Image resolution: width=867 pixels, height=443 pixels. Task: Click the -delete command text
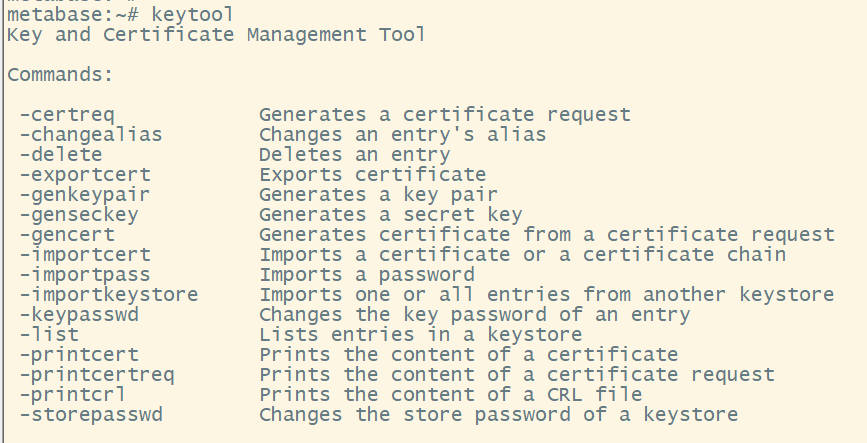tap(60, 155)
